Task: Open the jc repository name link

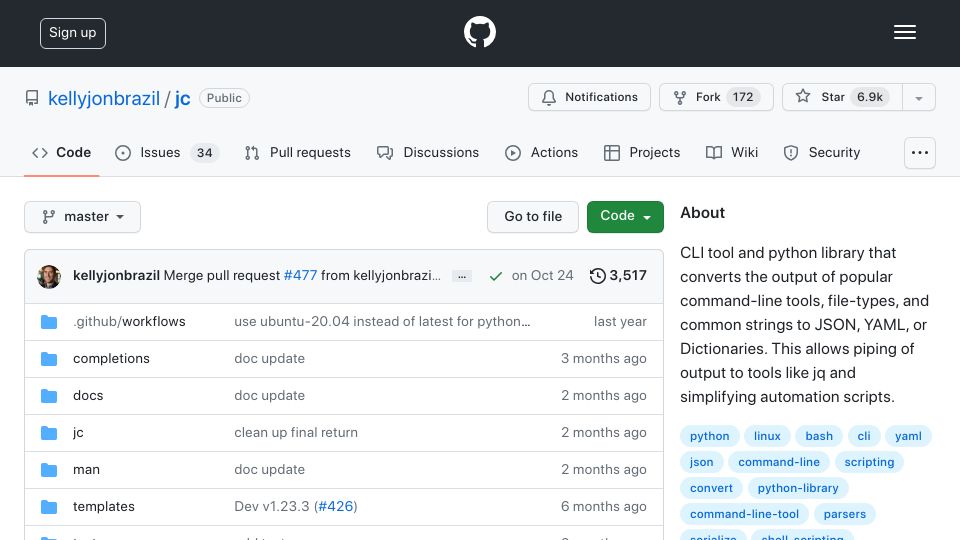Action: click(x=182, y=98)
